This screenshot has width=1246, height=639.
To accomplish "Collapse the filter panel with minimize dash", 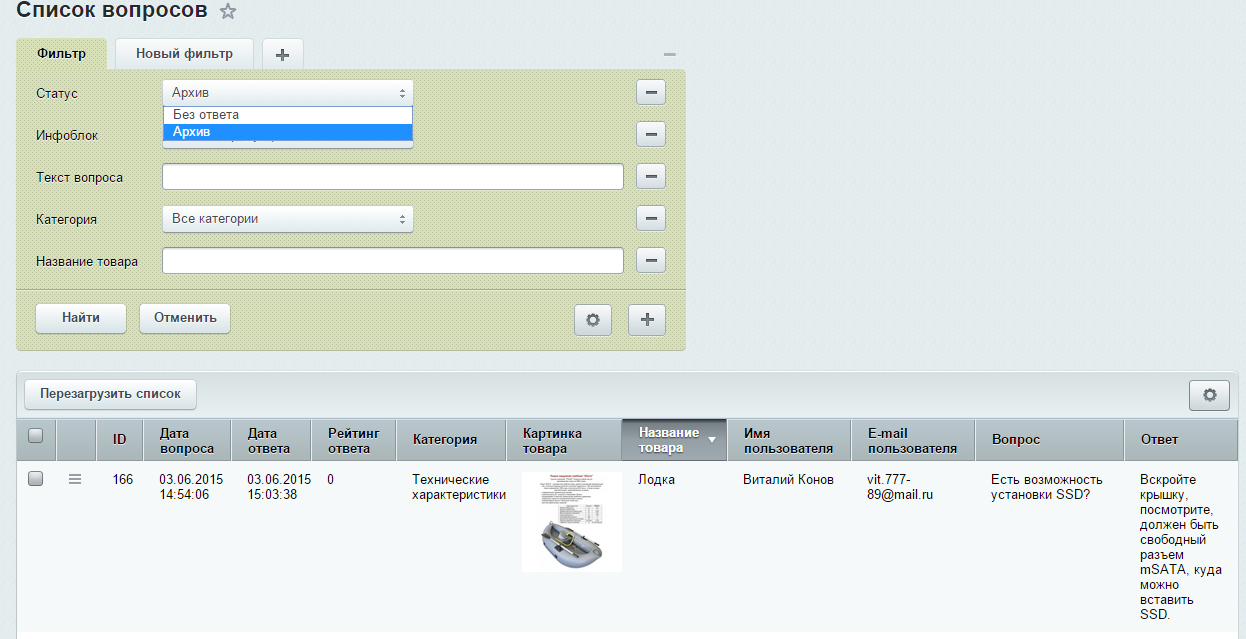I will point(670,54).
